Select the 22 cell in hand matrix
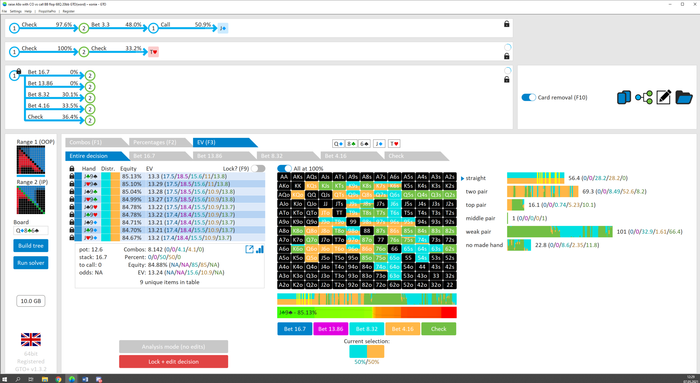This screenshot has width=700, height=383. [450, 285]
